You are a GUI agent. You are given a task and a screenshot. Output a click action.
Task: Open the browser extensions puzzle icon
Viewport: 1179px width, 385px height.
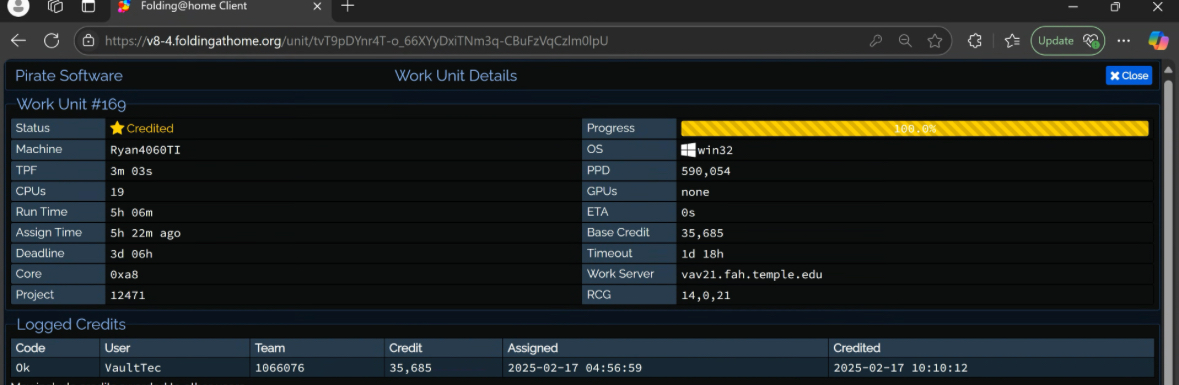click(974, 41)
